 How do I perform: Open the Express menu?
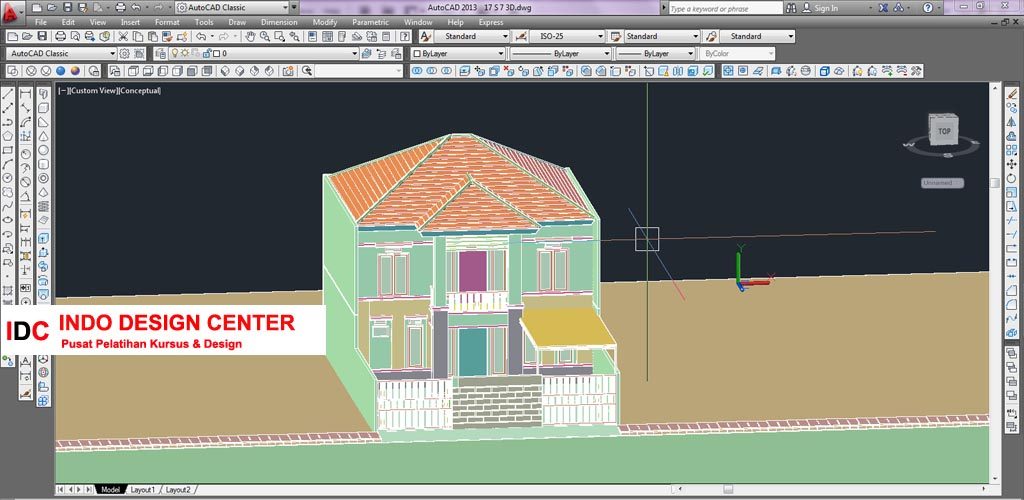pyautogui.click(x=491, y=22)
